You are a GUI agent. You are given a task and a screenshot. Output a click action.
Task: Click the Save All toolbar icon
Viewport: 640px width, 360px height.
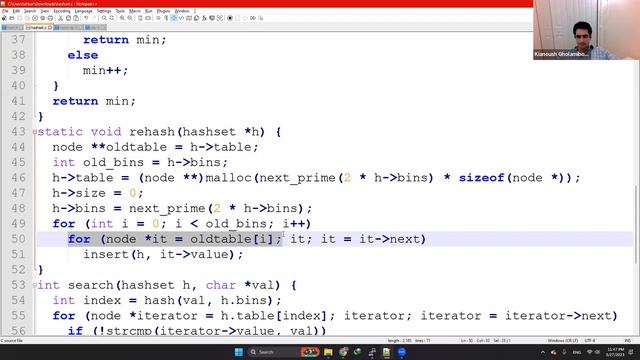point(27,18)
